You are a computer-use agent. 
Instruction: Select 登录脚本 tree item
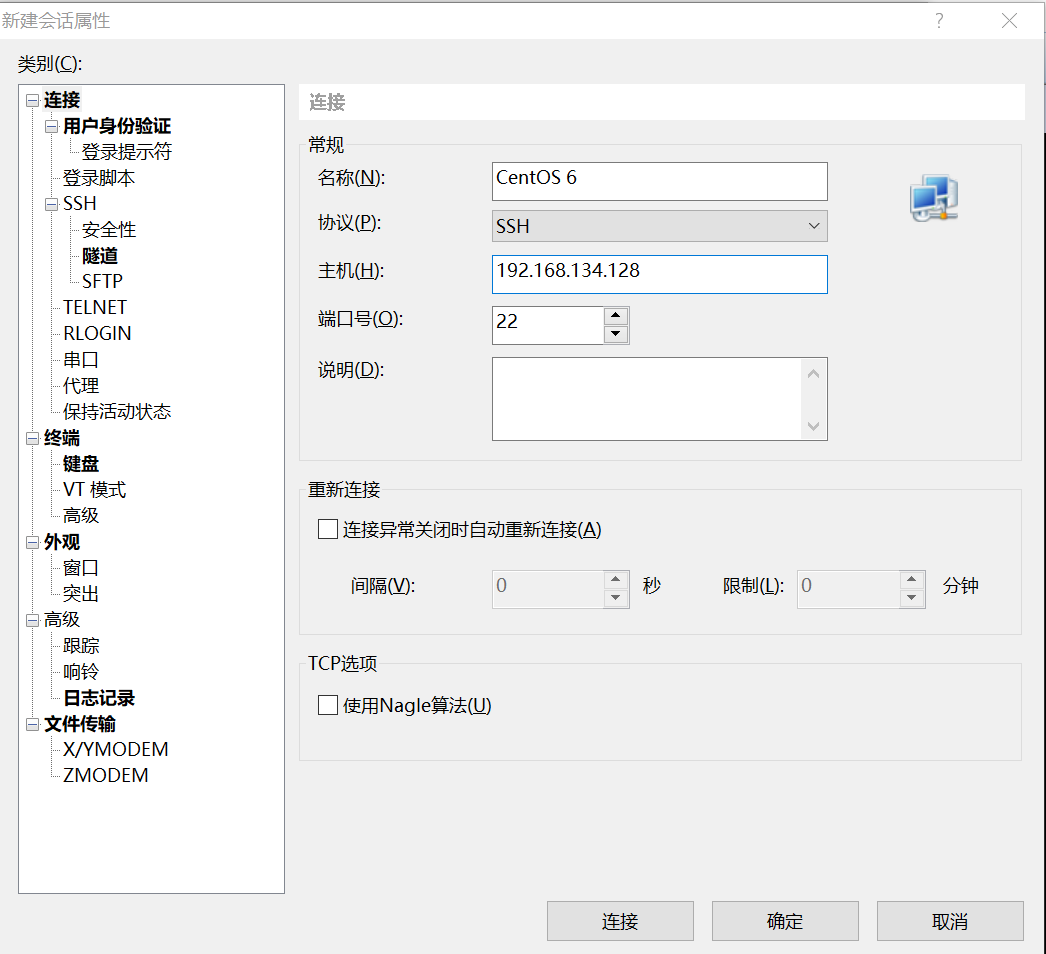(x=99, y=178)
